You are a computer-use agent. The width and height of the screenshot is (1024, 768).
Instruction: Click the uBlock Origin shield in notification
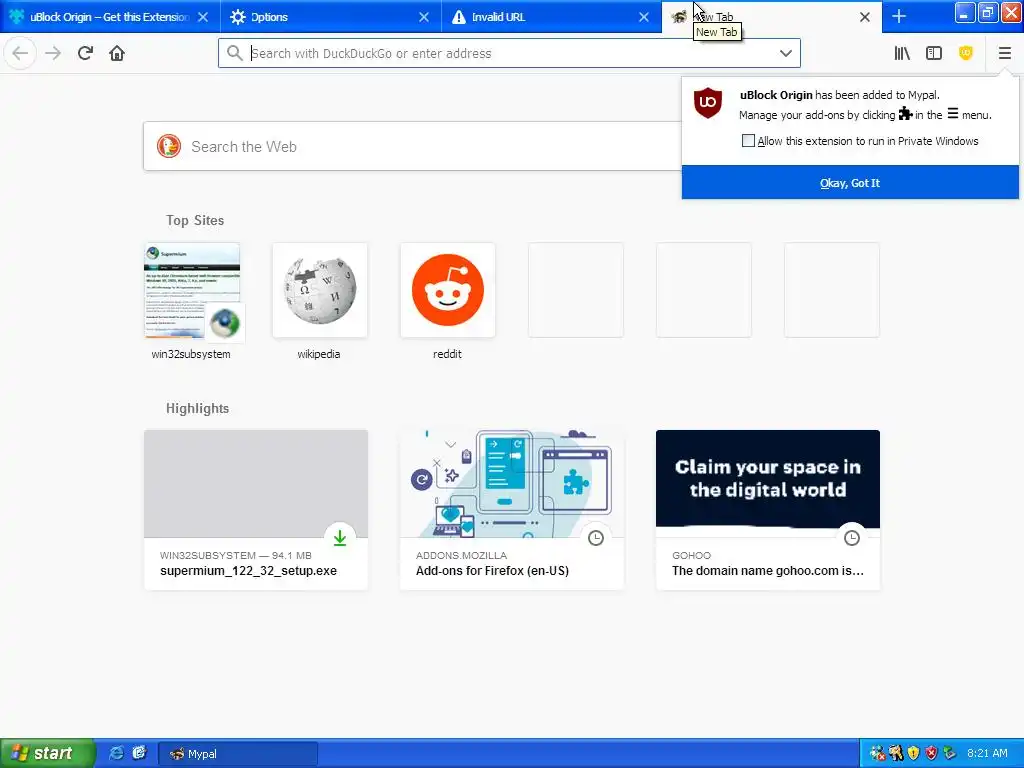click(707, 103)
